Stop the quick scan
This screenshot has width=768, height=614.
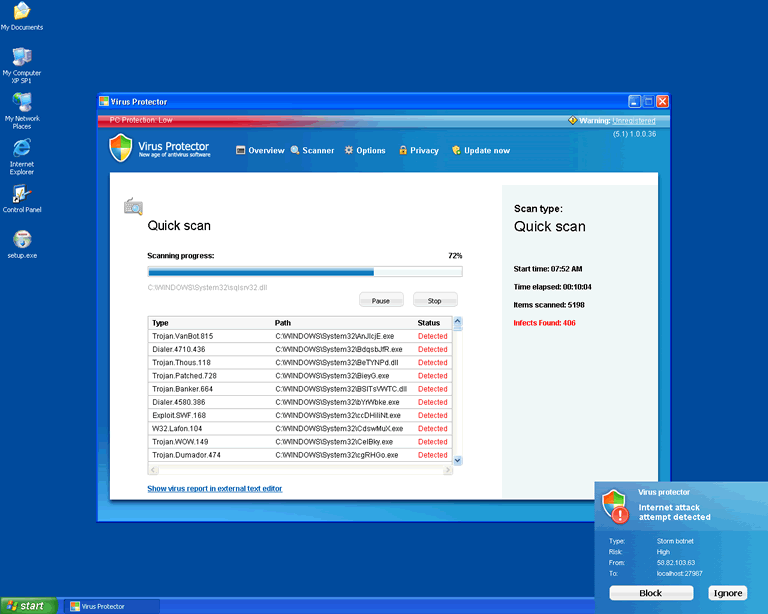tap(434, 300)
